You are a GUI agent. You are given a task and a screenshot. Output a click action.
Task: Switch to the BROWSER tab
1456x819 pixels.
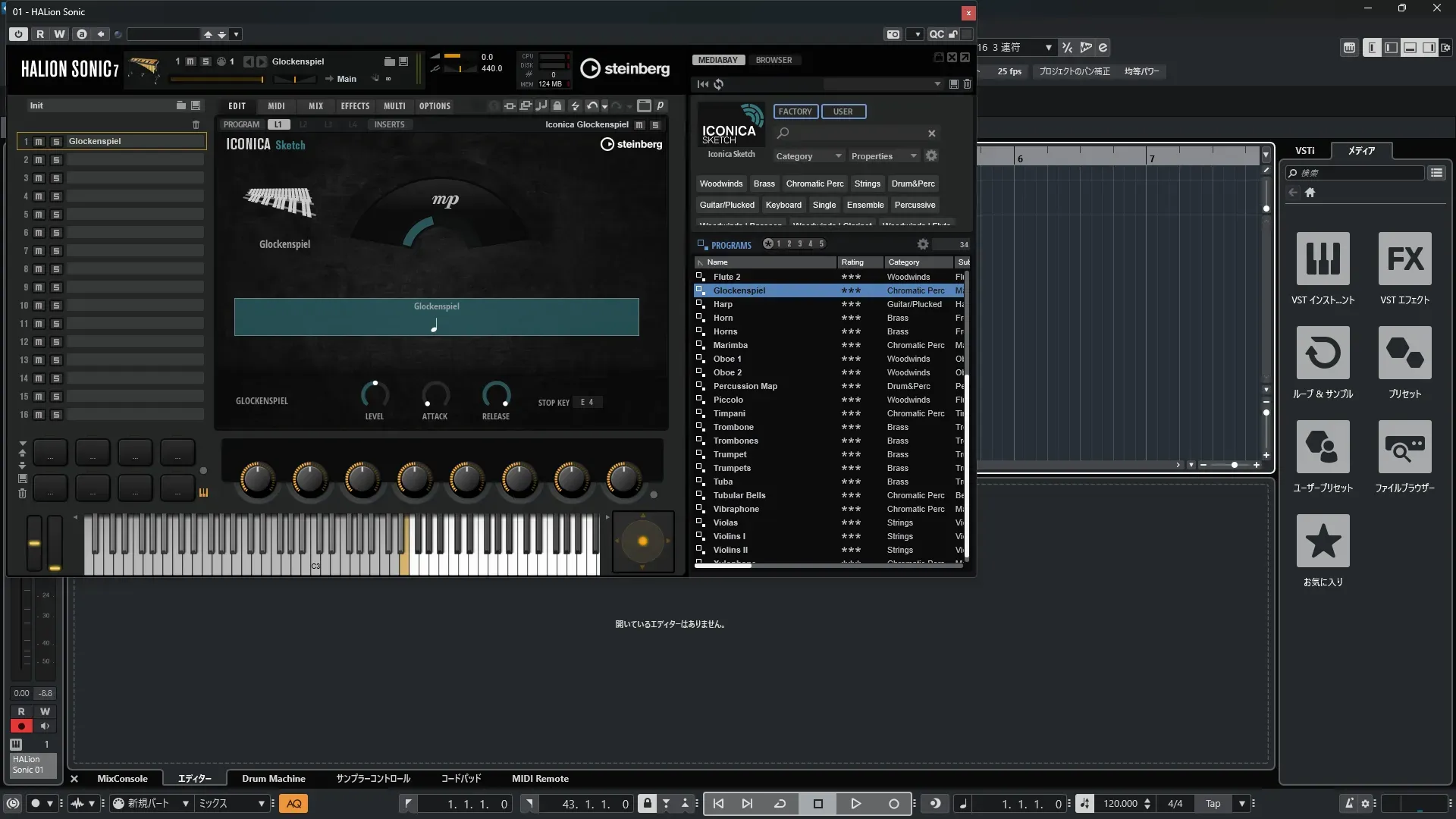tap(773, 60)
